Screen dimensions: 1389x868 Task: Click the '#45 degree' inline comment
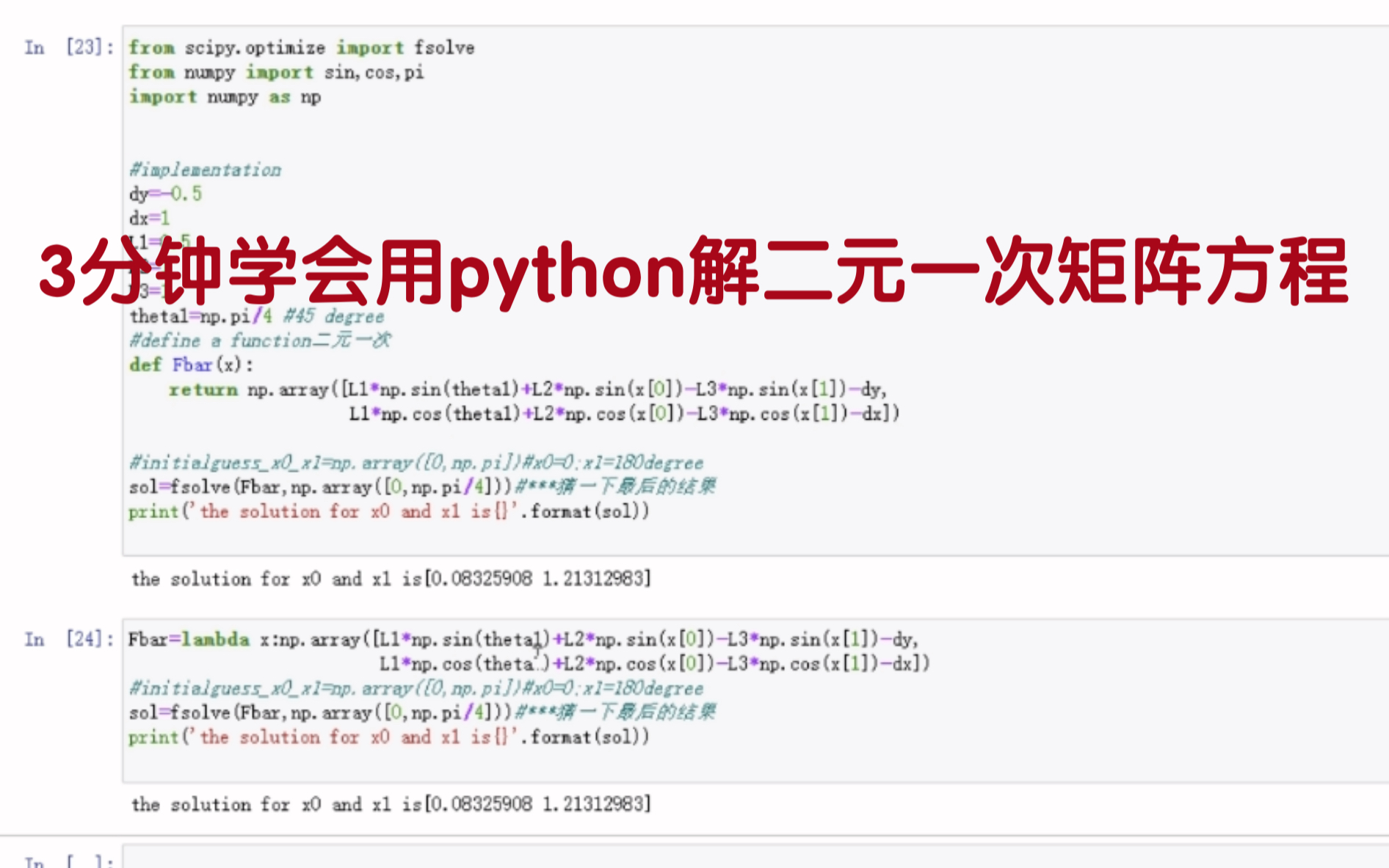[334, 316]
